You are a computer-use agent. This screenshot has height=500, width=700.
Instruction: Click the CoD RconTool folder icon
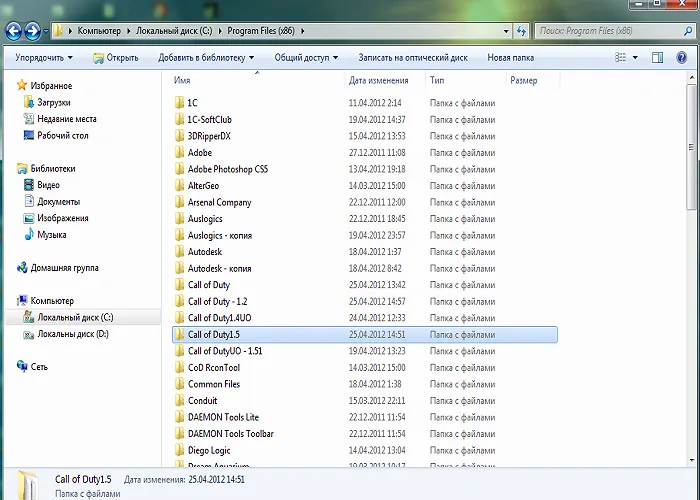(x=179, y=367)
